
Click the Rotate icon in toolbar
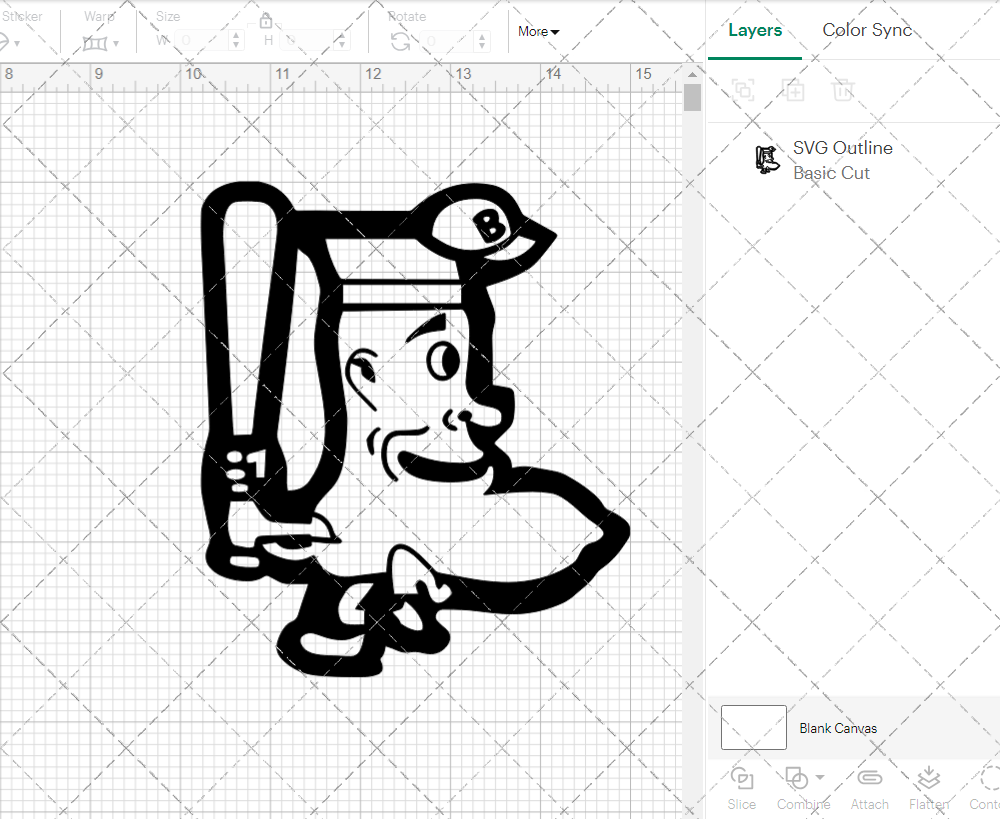pos(400,41)
